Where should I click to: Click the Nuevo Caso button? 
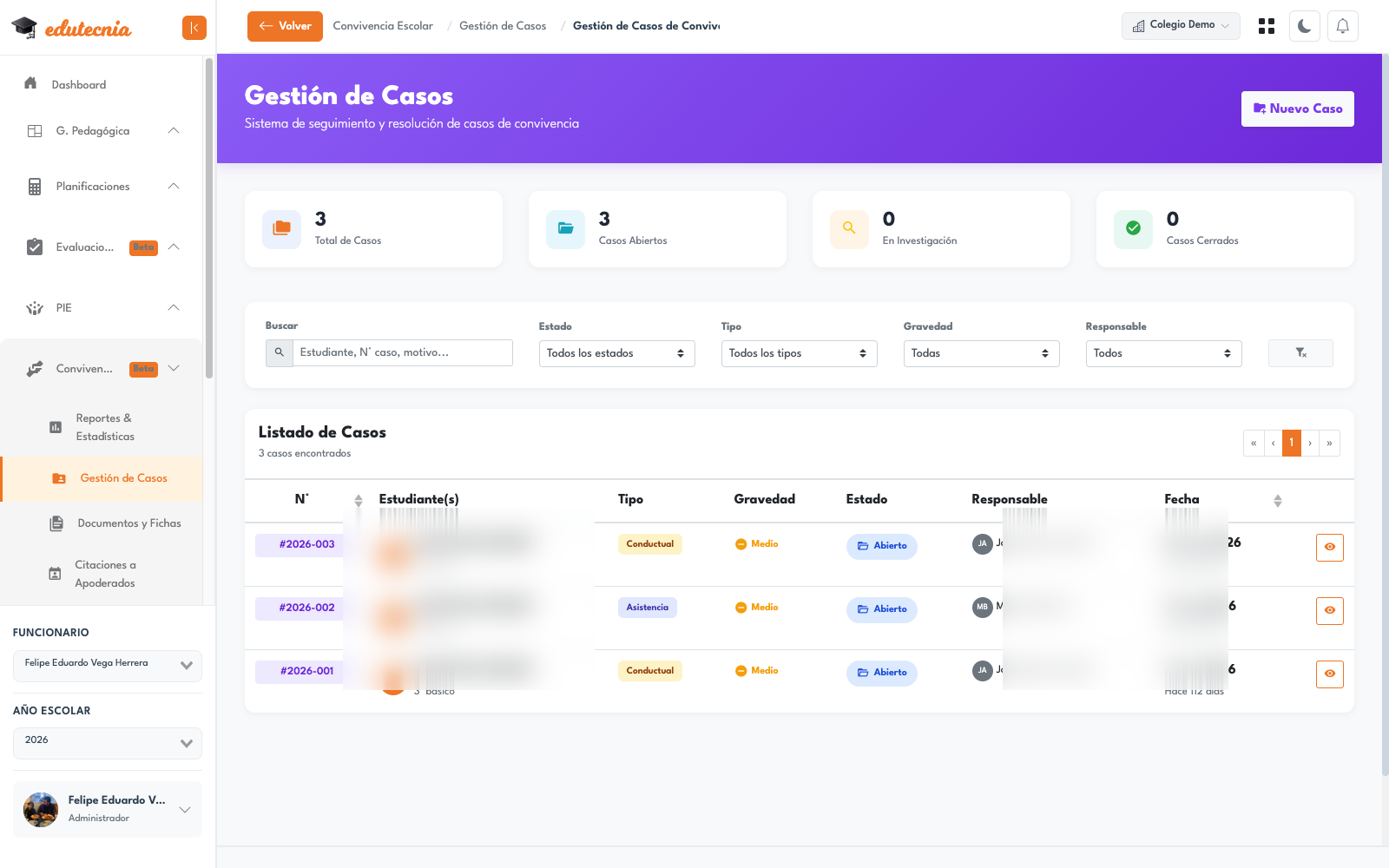(1298, 108)
